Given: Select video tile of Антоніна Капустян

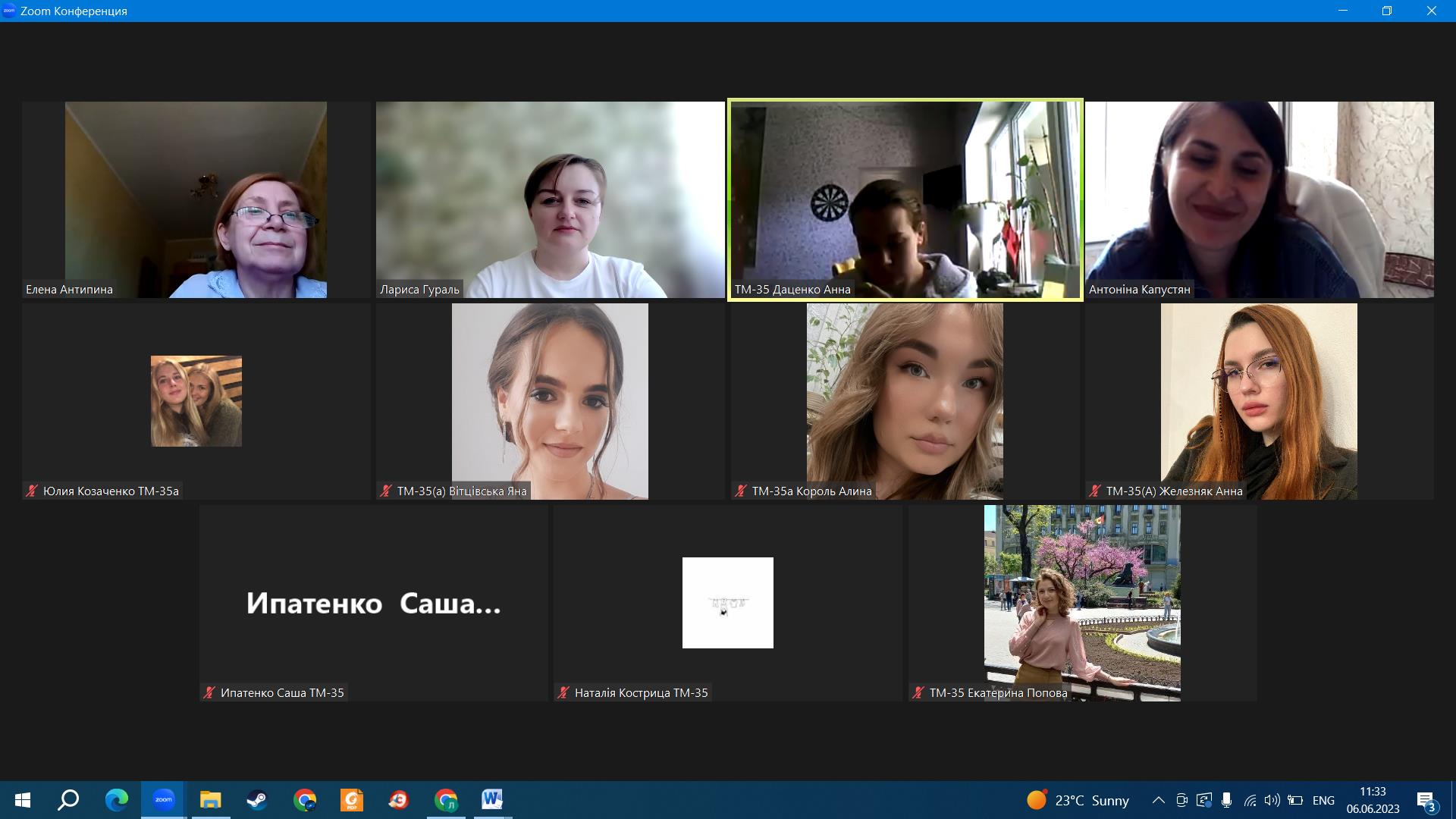Looking at the screenshot, I should (x=1260, y=199).
